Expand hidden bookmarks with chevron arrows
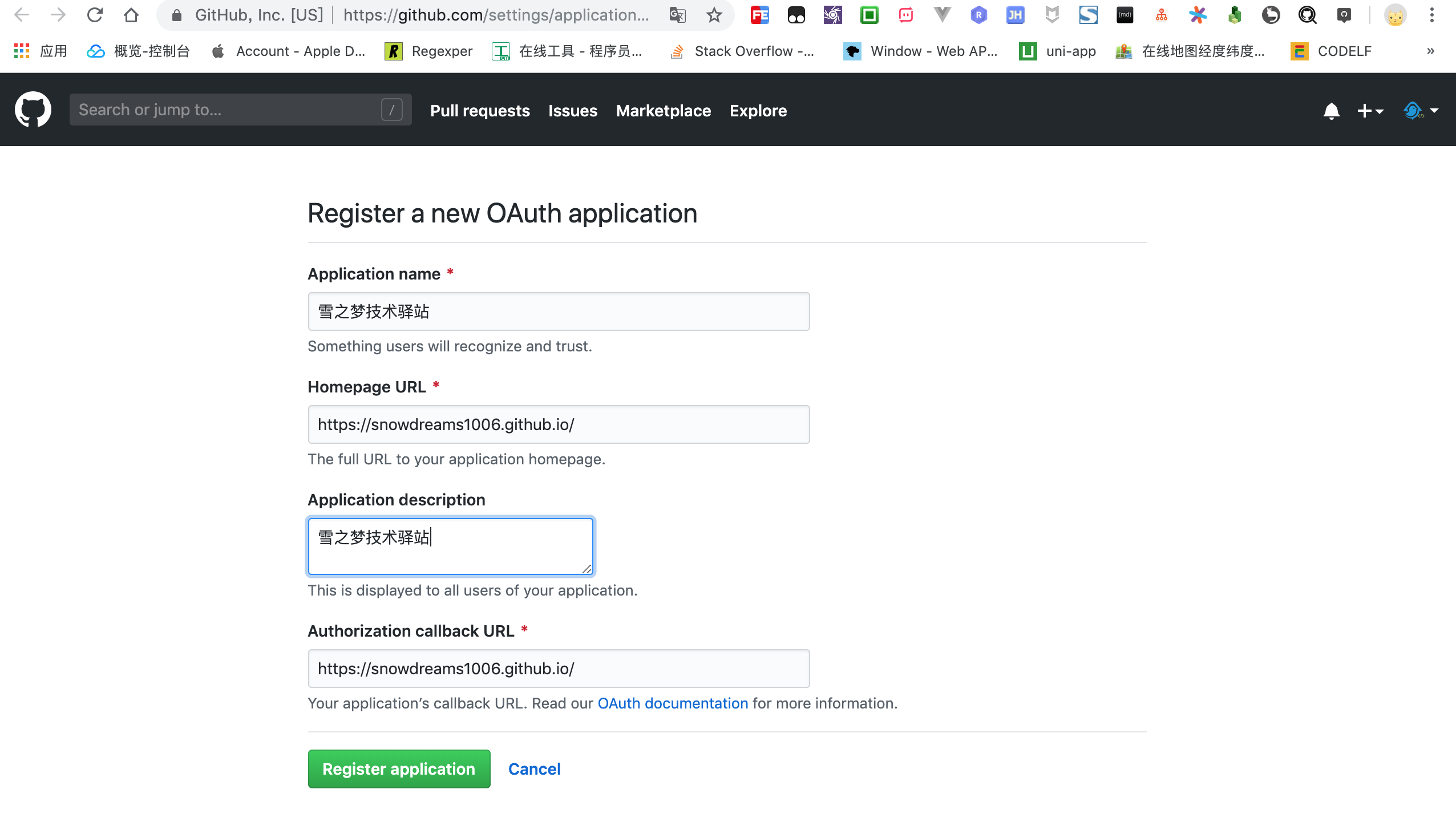The height and width of the screenshot is (826, 1456). tap(1430, 51)
